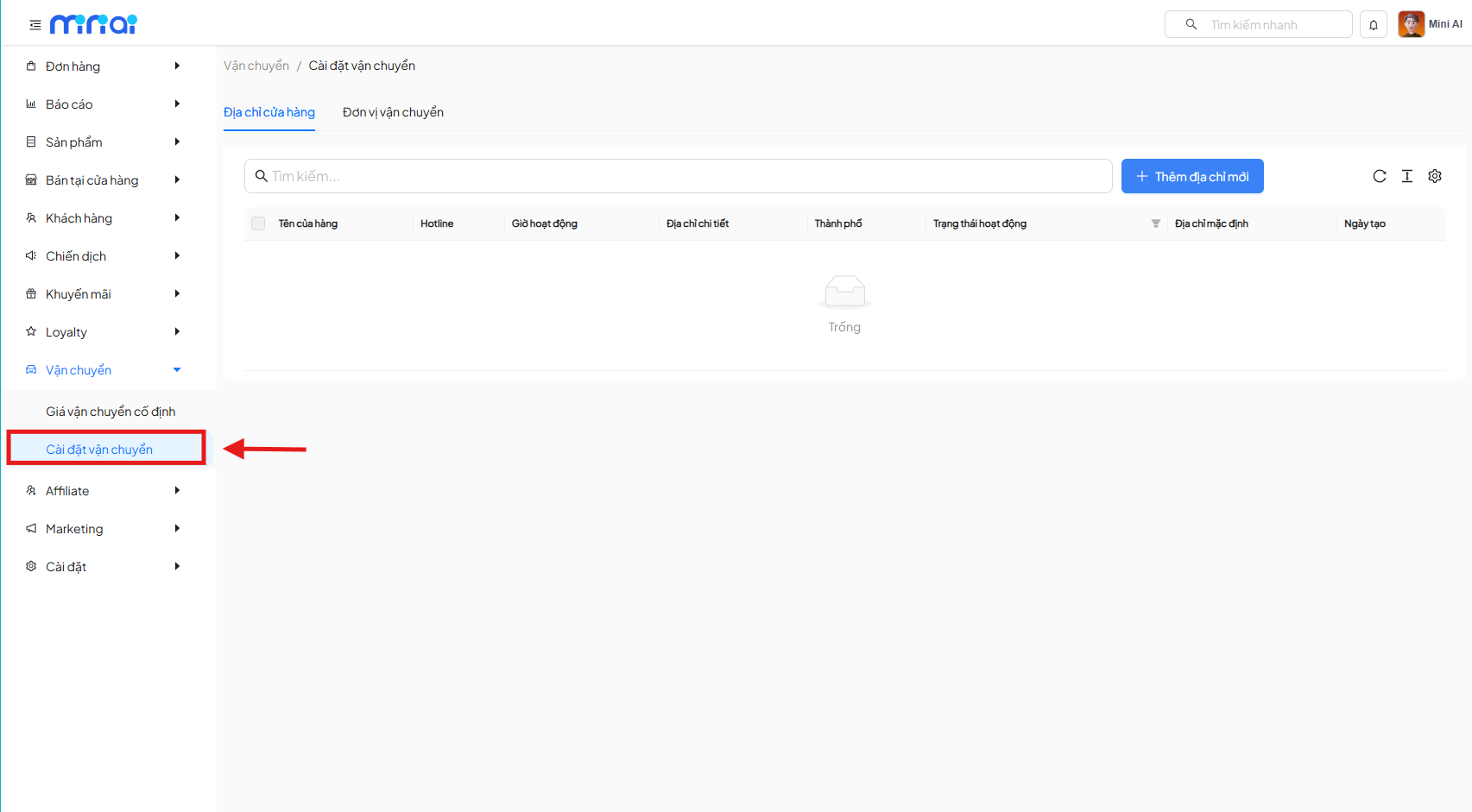Click the Mimai logo
Screen dimensions: 1472x812
pos(93,24)
